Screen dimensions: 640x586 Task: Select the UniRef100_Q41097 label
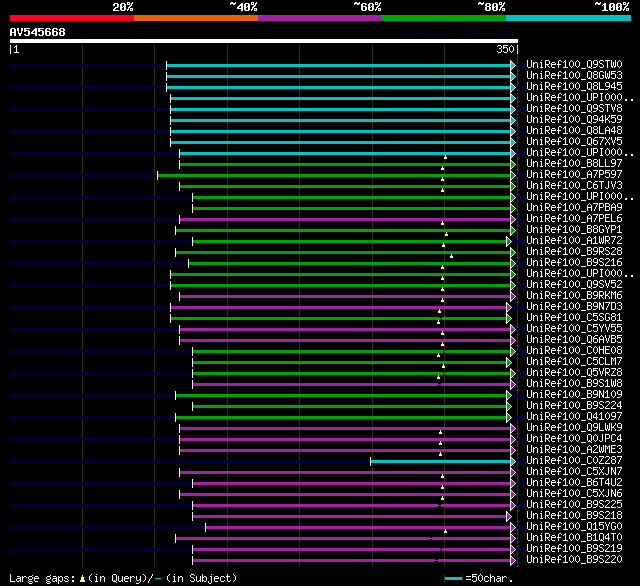coord(574,417)
